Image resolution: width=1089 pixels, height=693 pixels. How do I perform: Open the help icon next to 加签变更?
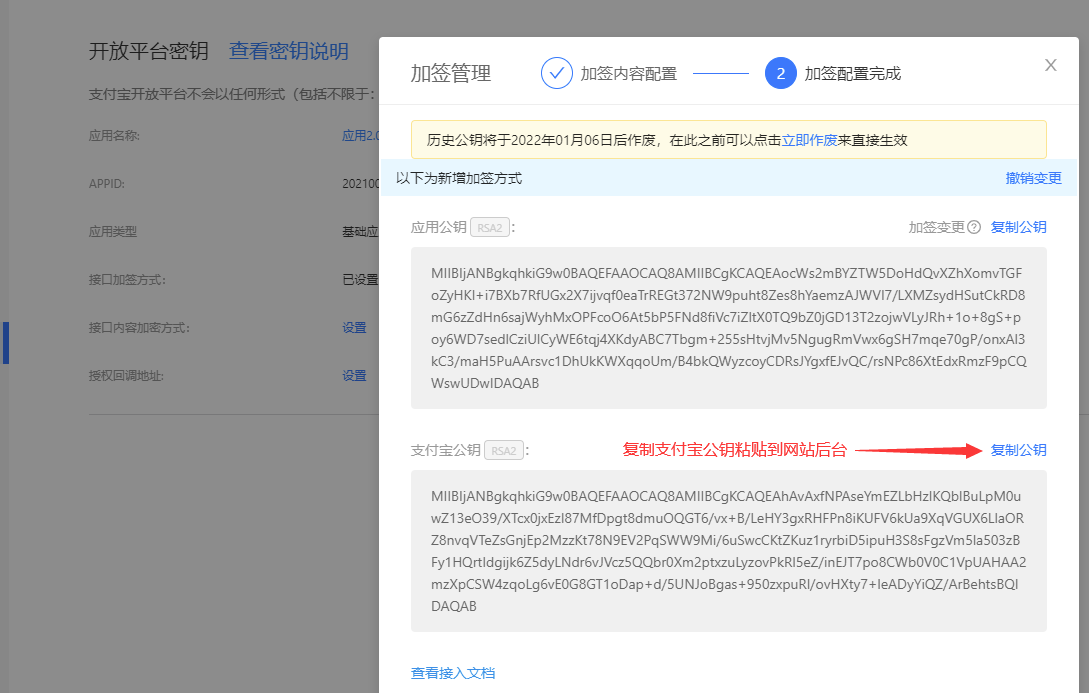(x=974, y=227)
